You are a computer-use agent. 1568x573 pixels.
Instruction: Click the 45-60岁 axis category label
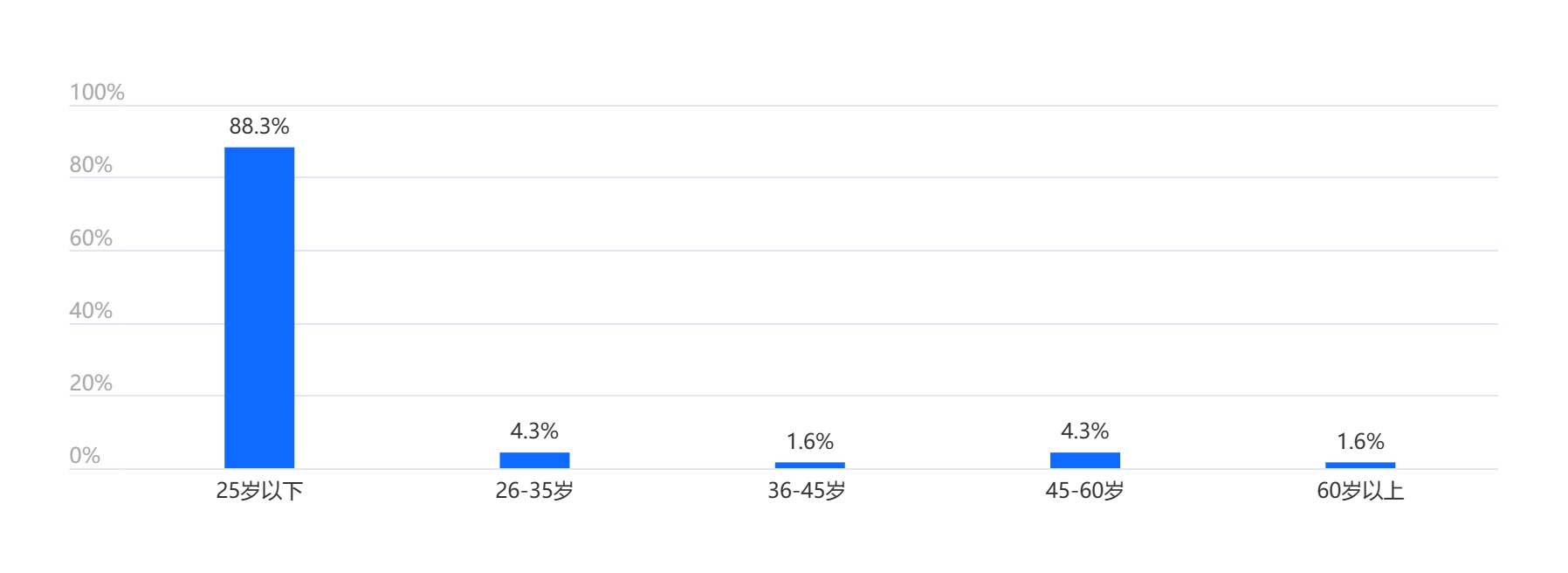pyautogui.click(x=1084, y=491)
